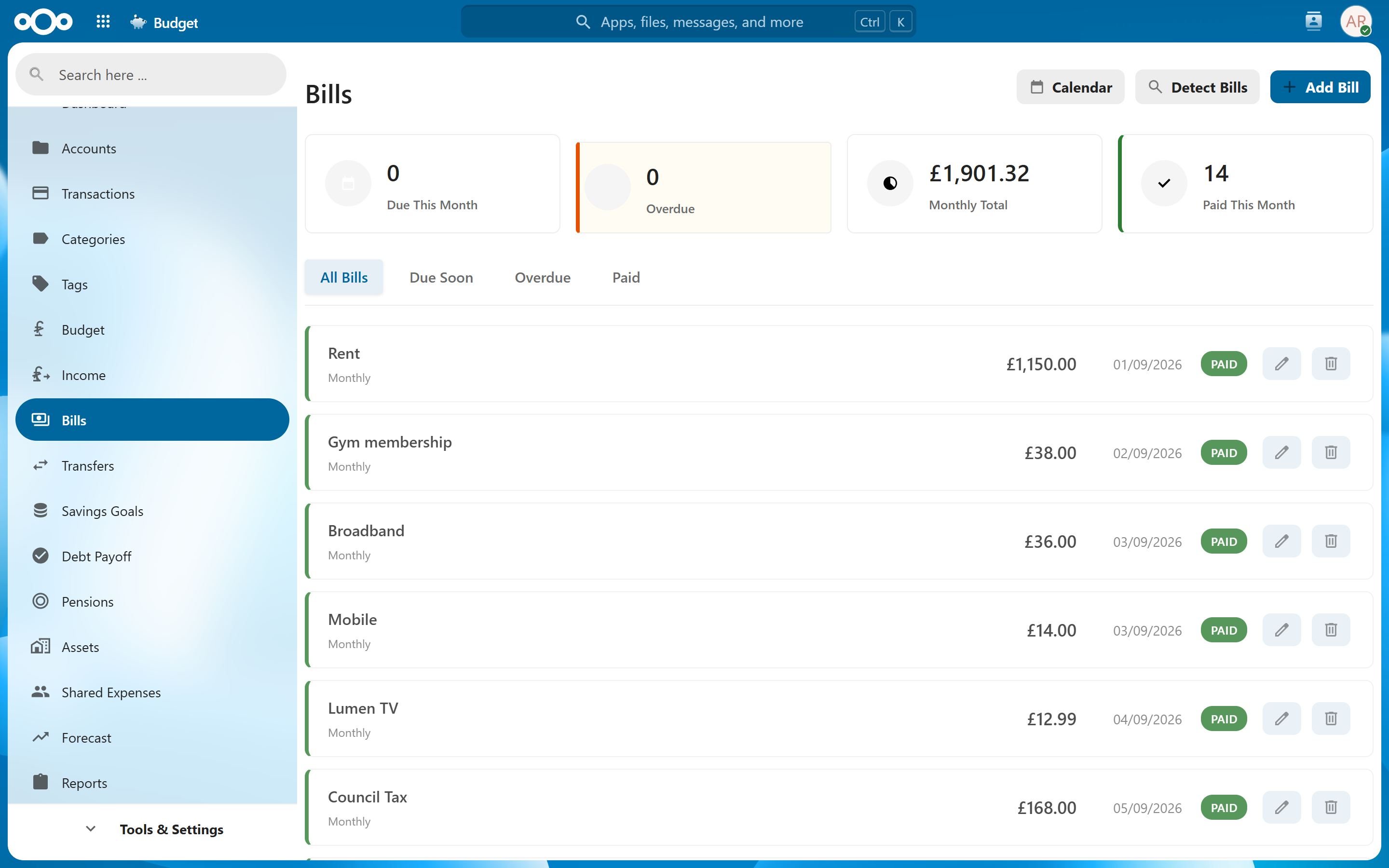Viewport: 1389px width, 868px height.
Task: Open the AR user avatar menu
Action: click(1356, 22)
